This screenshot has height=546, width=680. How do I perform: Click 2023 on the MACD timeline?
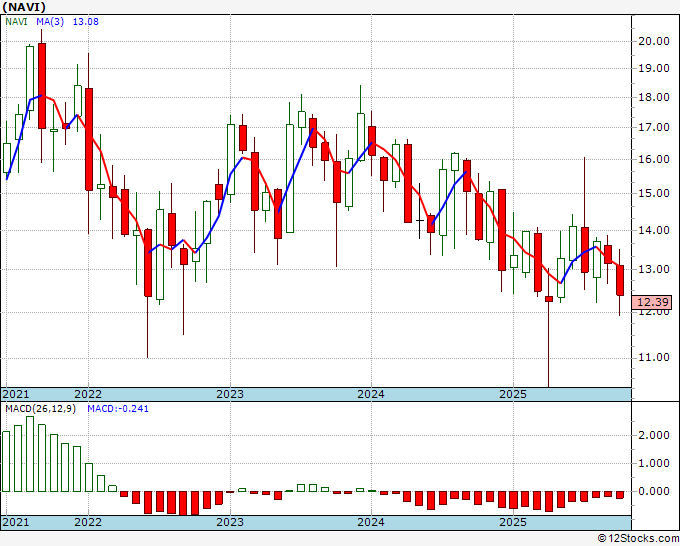(230, 522)
